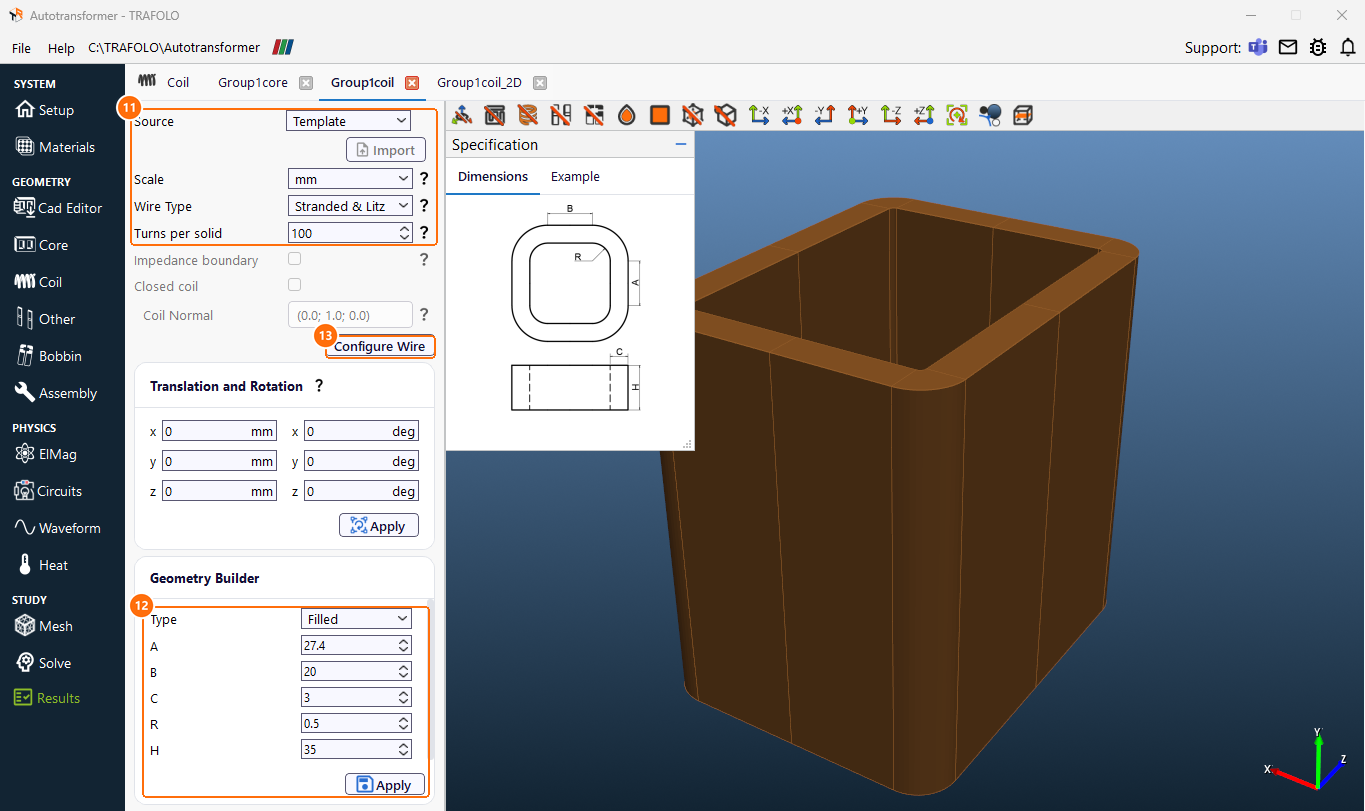Set view to -X axis direction
Image resolution: width=1365 pixels, height=811 pixels.
(759, 115)
